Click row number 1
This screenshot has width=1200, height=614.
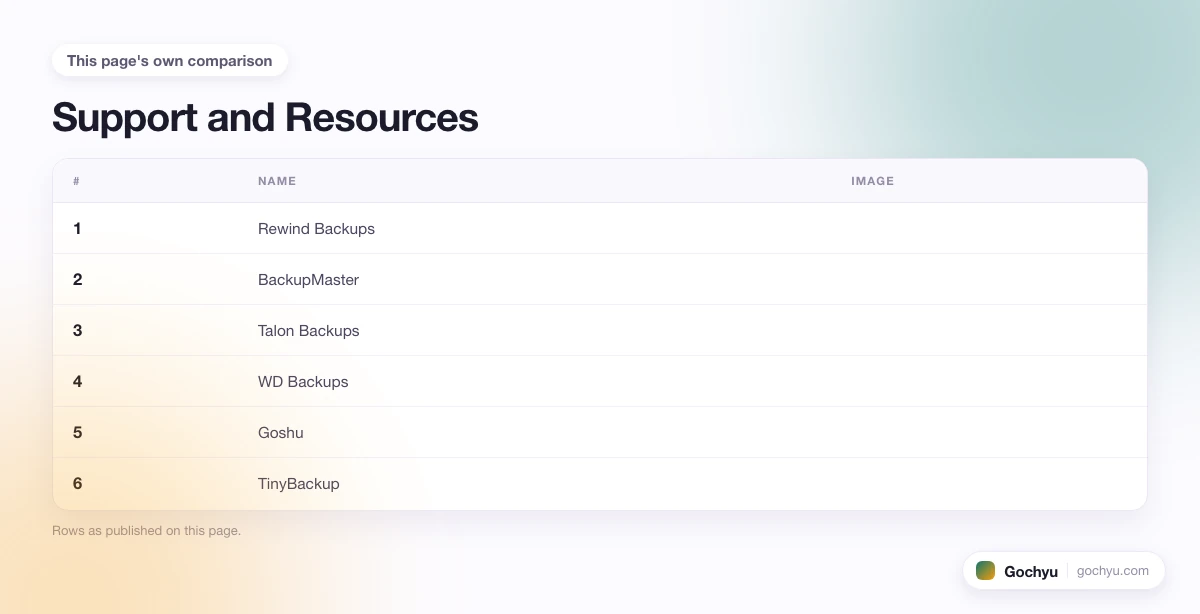pos(77,229)
